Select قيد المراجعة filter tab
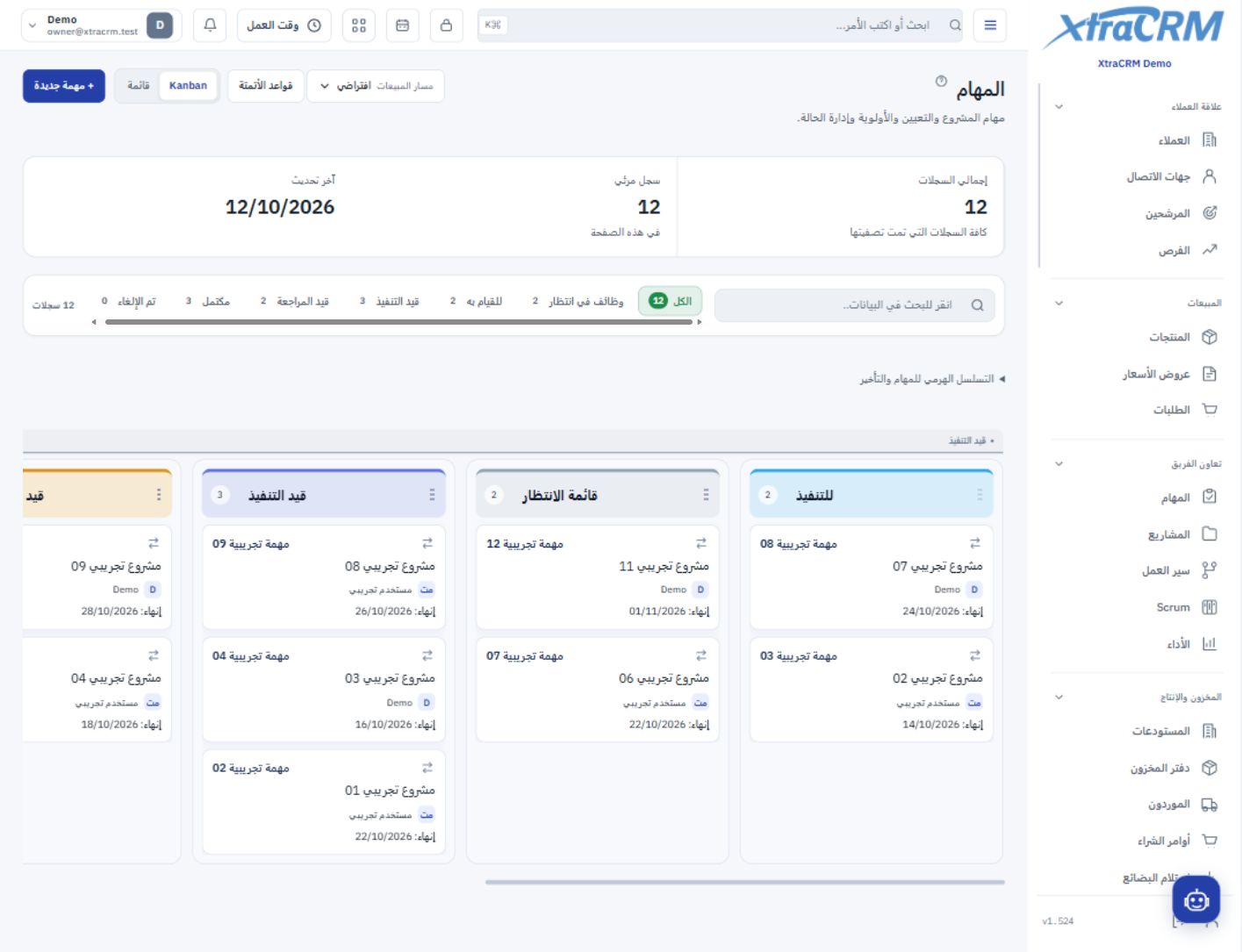Image resolution: width=1242 pixels, height=952 pixels. coord(295,301)
